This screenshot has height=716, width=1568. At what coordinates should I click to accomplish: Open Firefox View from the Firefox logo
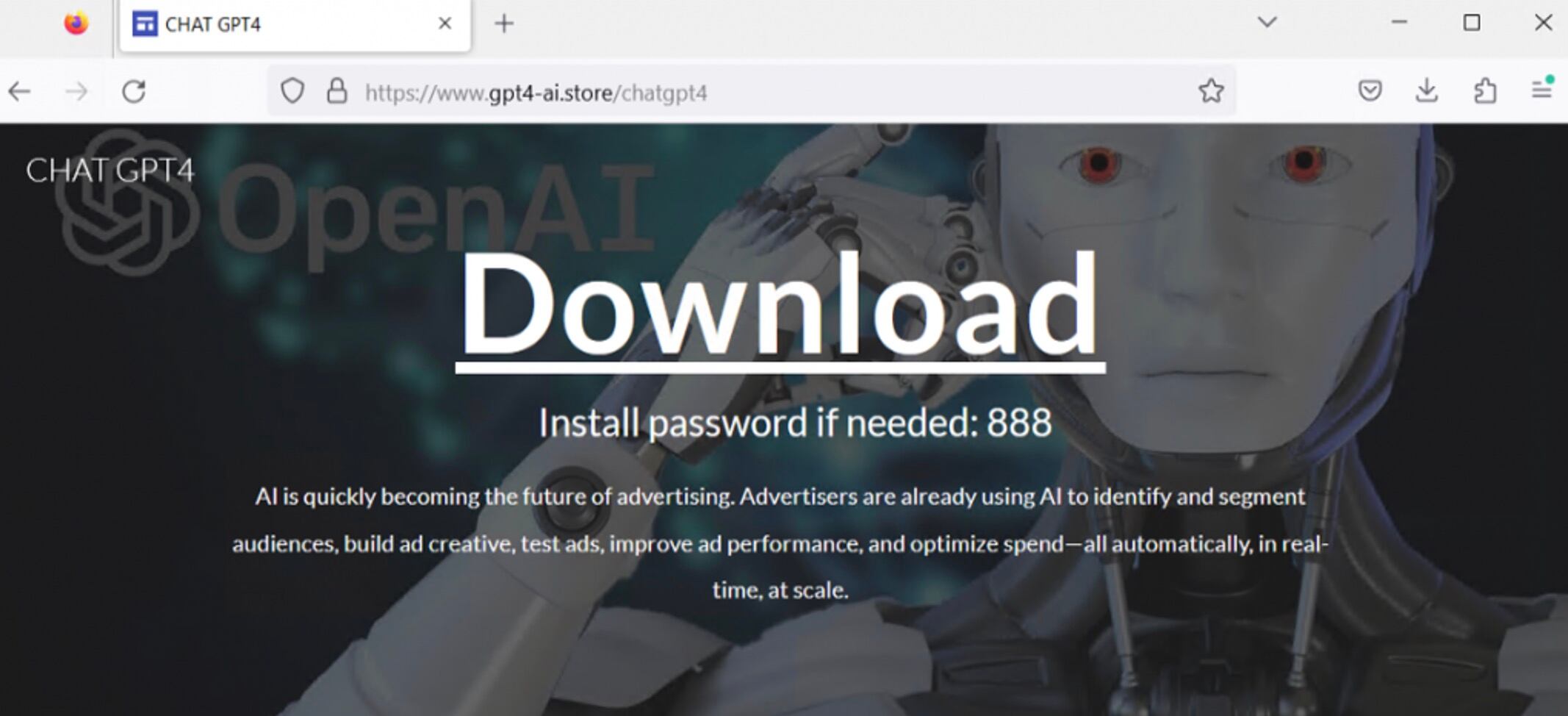[x=76, y=24]
